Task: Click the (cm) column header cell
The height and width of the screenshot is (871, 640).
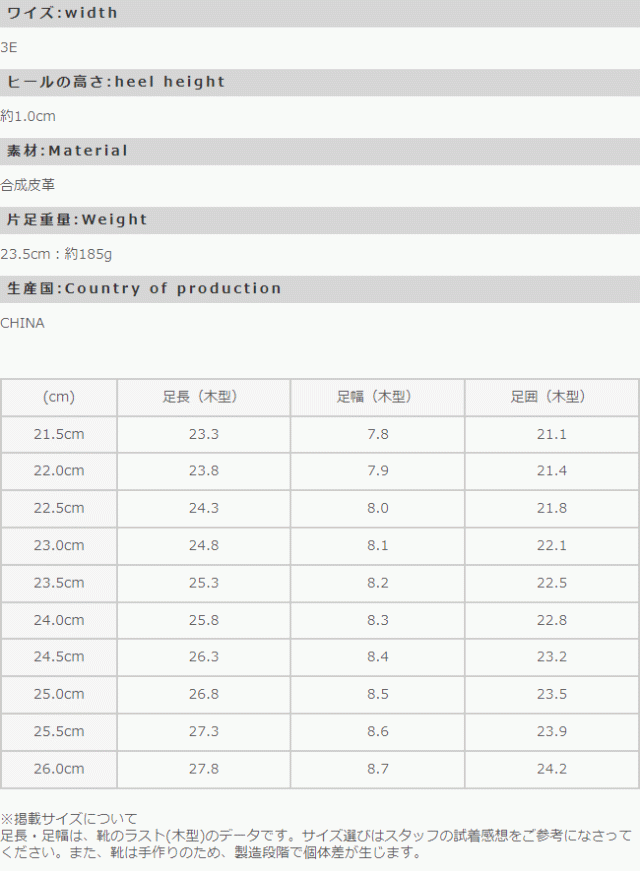Action: coord(59,397)
